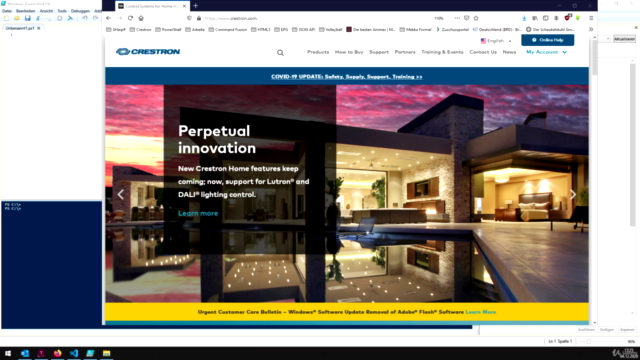Open Visual Studio Code from the taskbar

[x=74, y=353]
